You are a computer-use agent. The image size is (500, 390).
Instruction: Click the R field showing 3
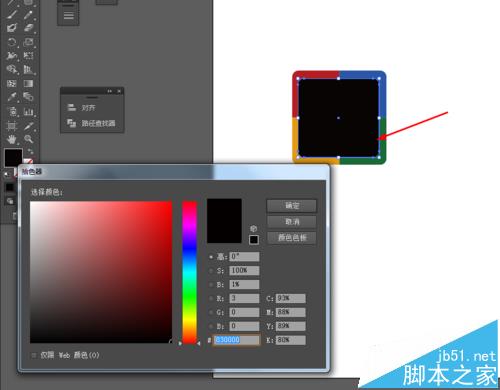[x=244, y=298]
